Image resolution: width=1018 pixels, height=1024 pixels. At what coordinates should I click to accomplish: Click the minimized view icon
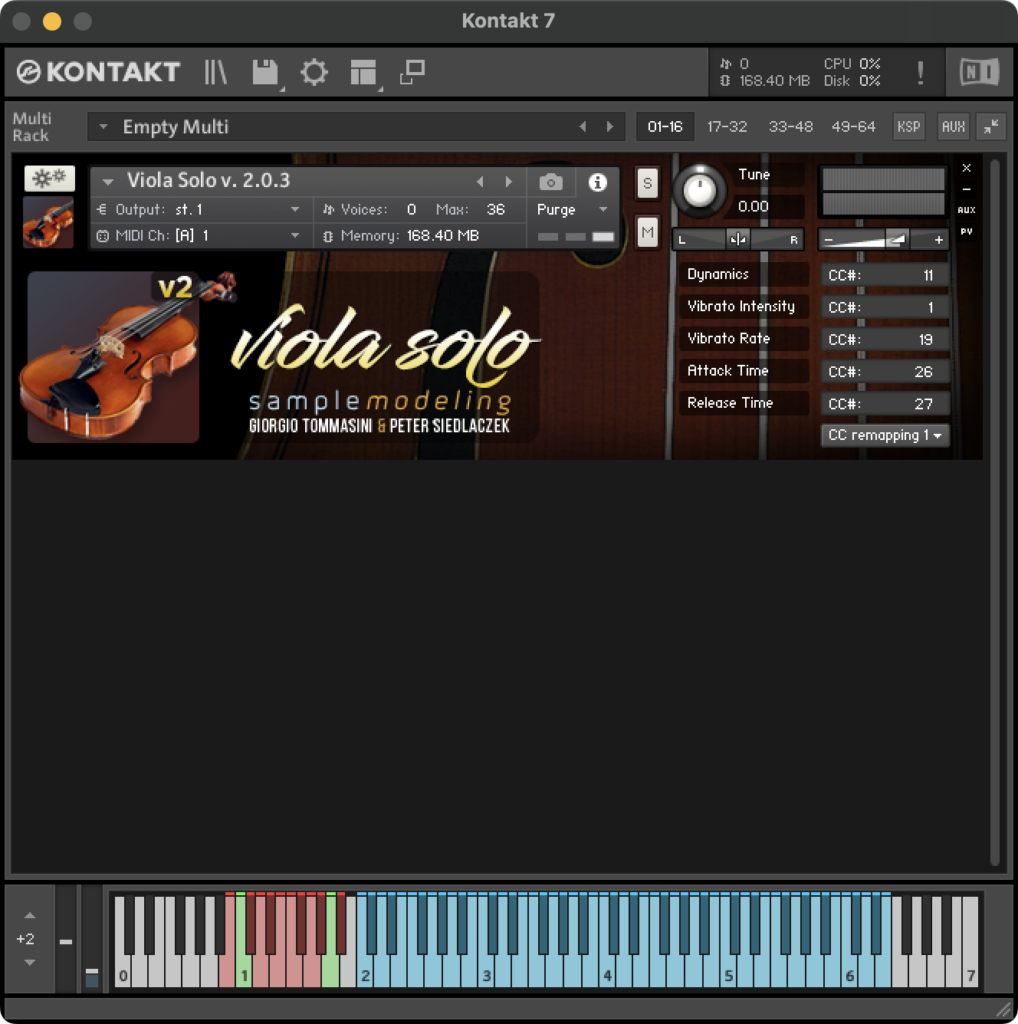point(412,72)
